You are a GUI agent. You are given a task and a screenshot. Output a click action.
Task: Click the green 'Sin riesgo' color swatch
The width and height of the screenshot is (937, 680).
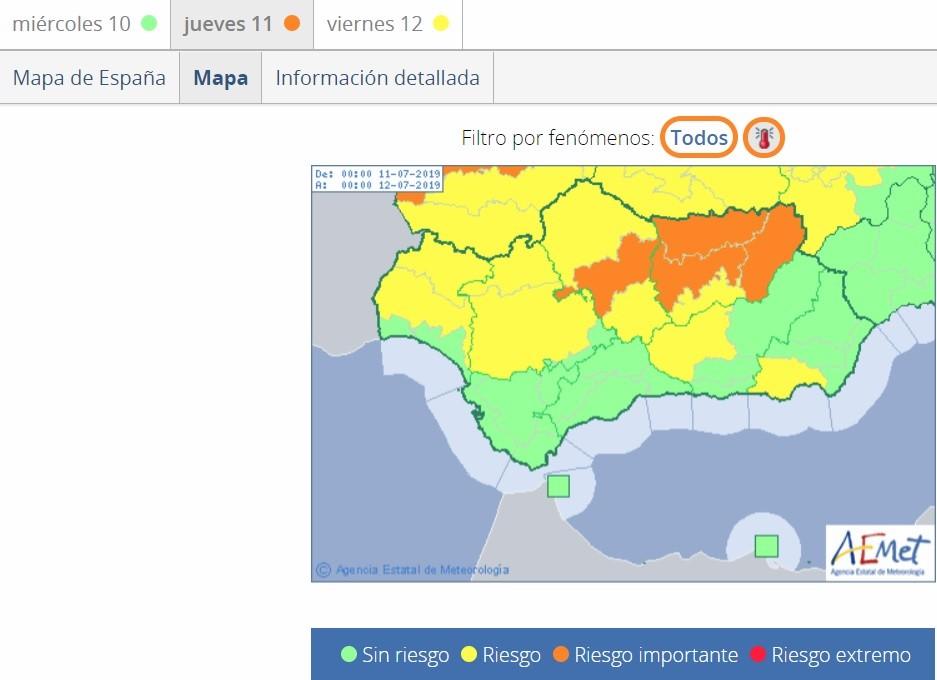pyautogui.click(x=350, y=655)
